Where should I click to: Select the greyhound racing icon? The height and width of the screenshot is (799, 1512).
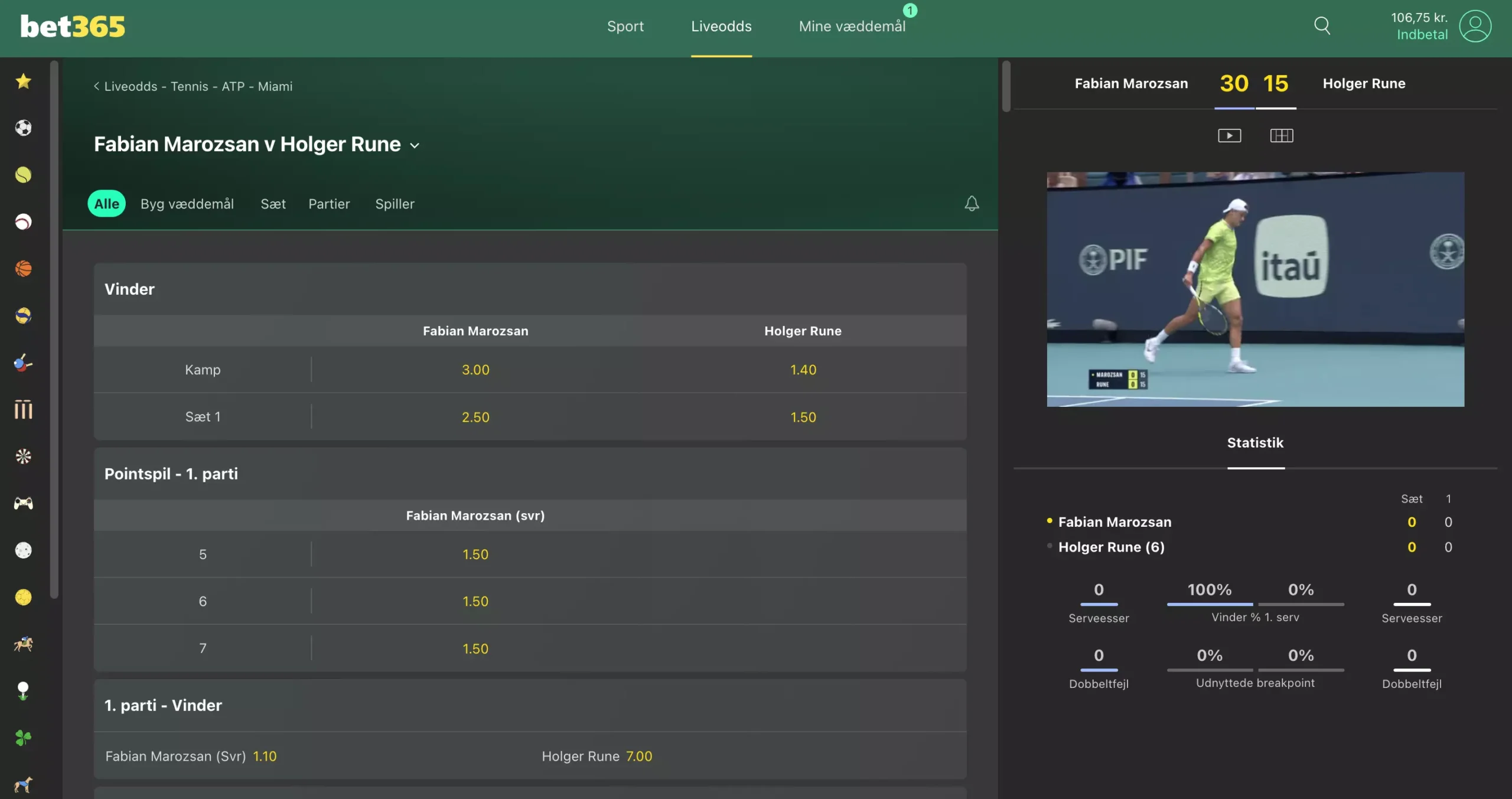click(24, 785)
